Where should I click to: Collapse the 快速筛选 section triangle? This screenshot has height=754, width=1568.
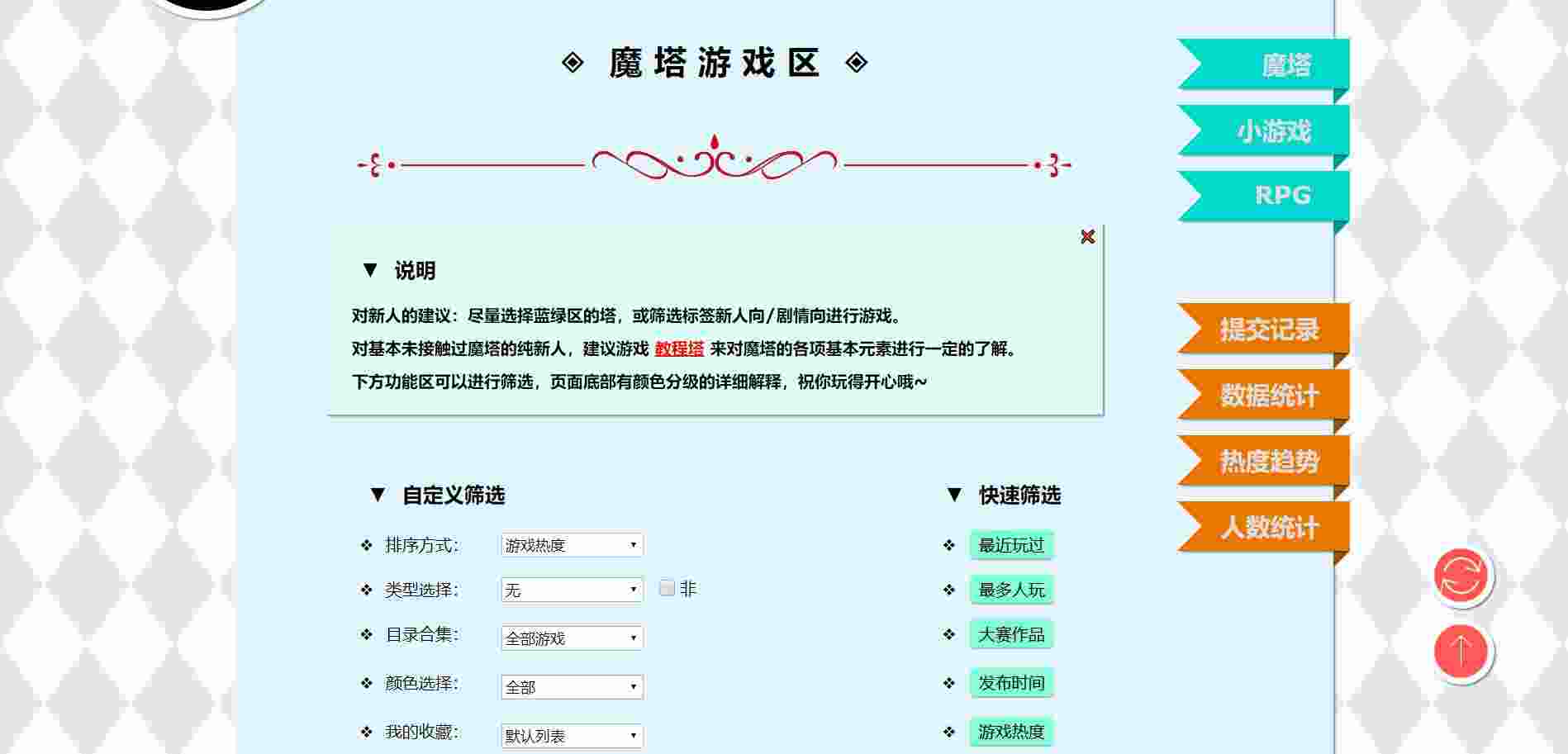(x=954, y=495)
